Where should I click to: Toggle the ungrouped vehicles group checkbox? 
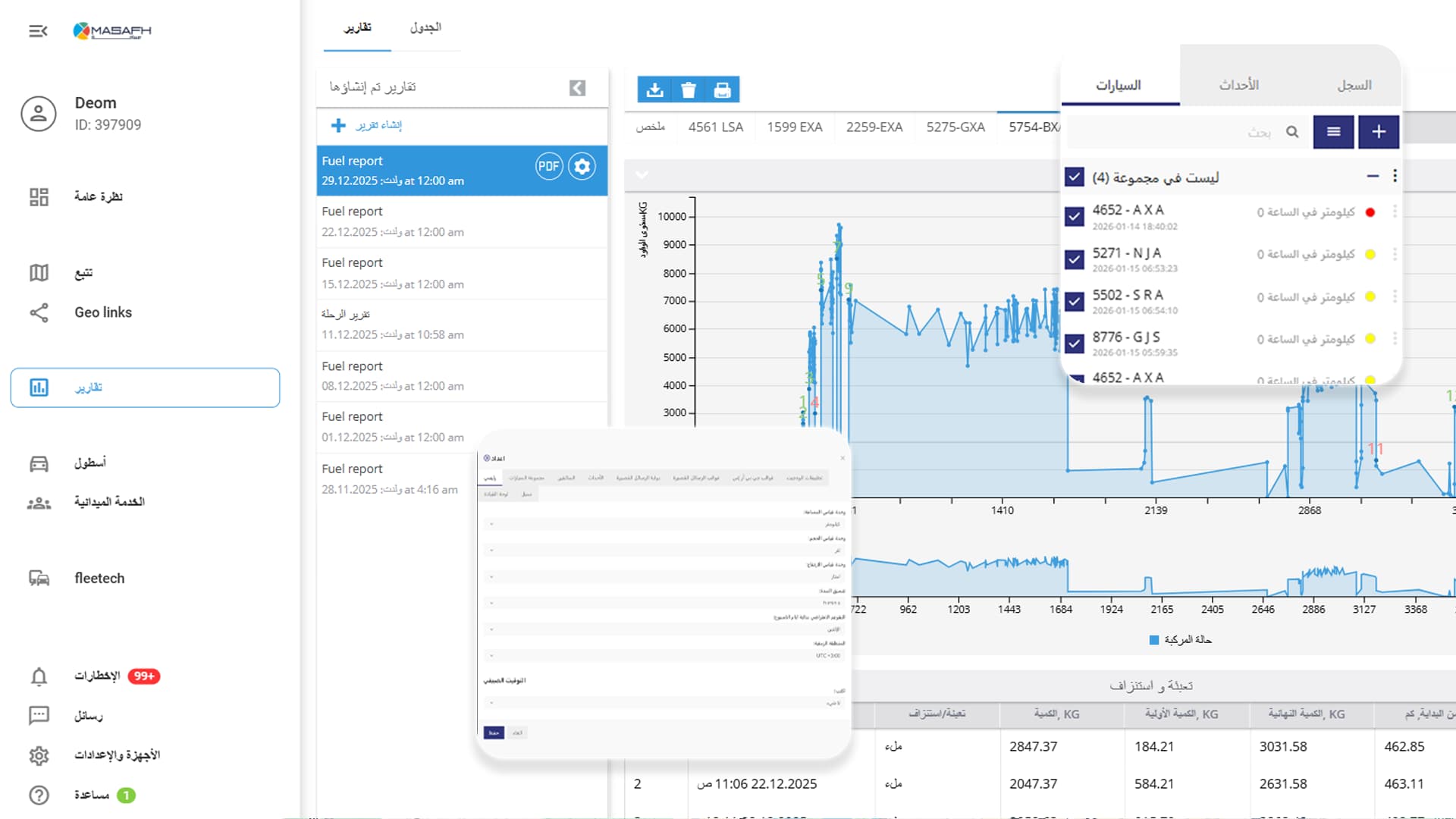pos(1074,177)
